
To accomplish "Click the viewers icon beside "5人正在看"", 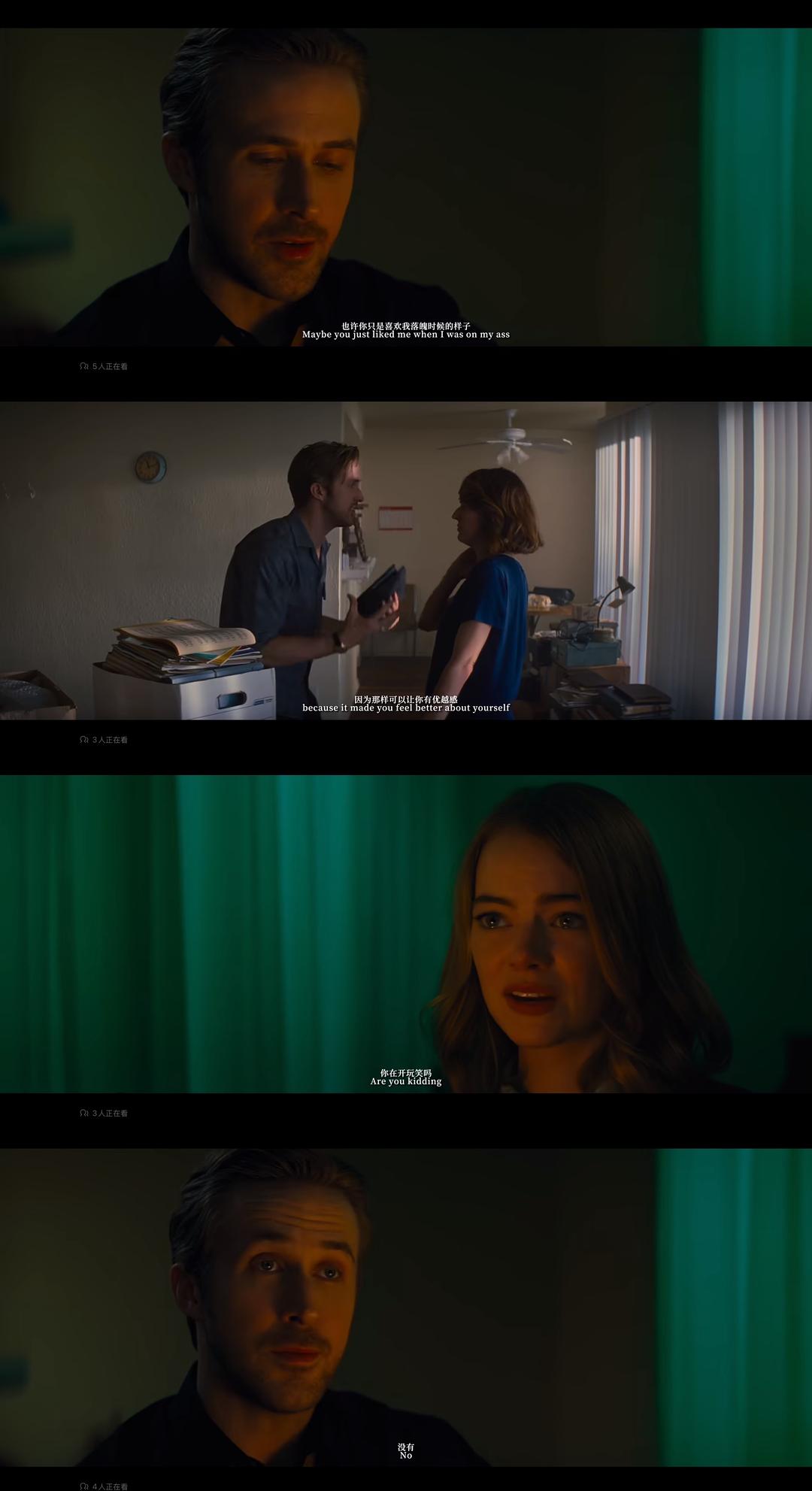I will point(84,366).
